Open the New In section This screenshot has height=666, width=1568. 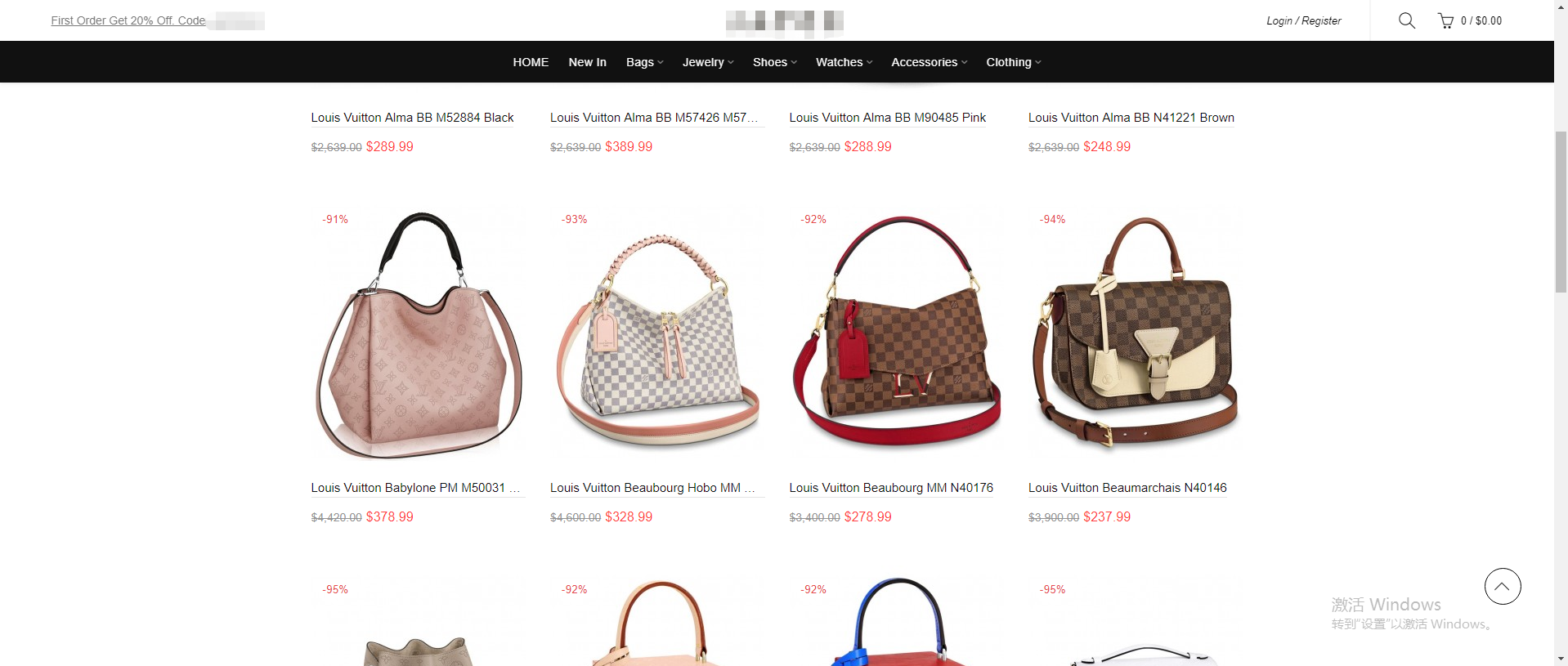(x=587, y=62)
